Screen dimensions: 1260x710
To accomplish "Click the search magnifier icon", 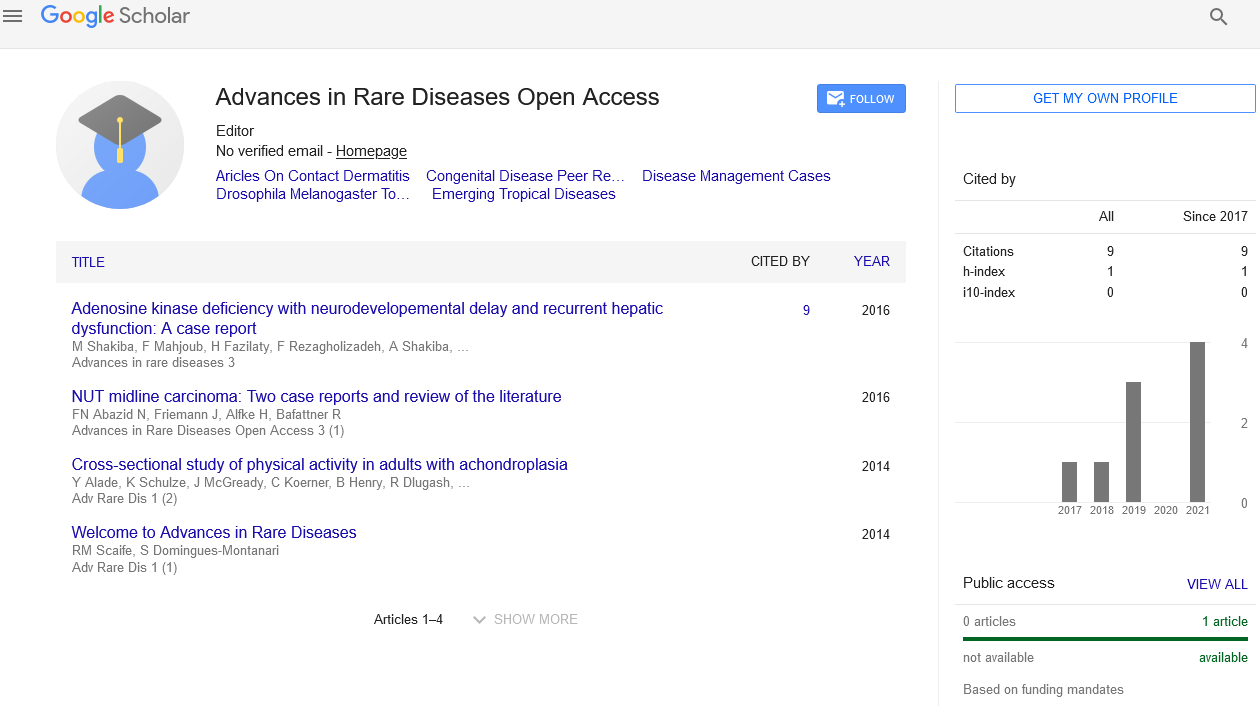I will pyautogui.click(x=1218, y=16).
